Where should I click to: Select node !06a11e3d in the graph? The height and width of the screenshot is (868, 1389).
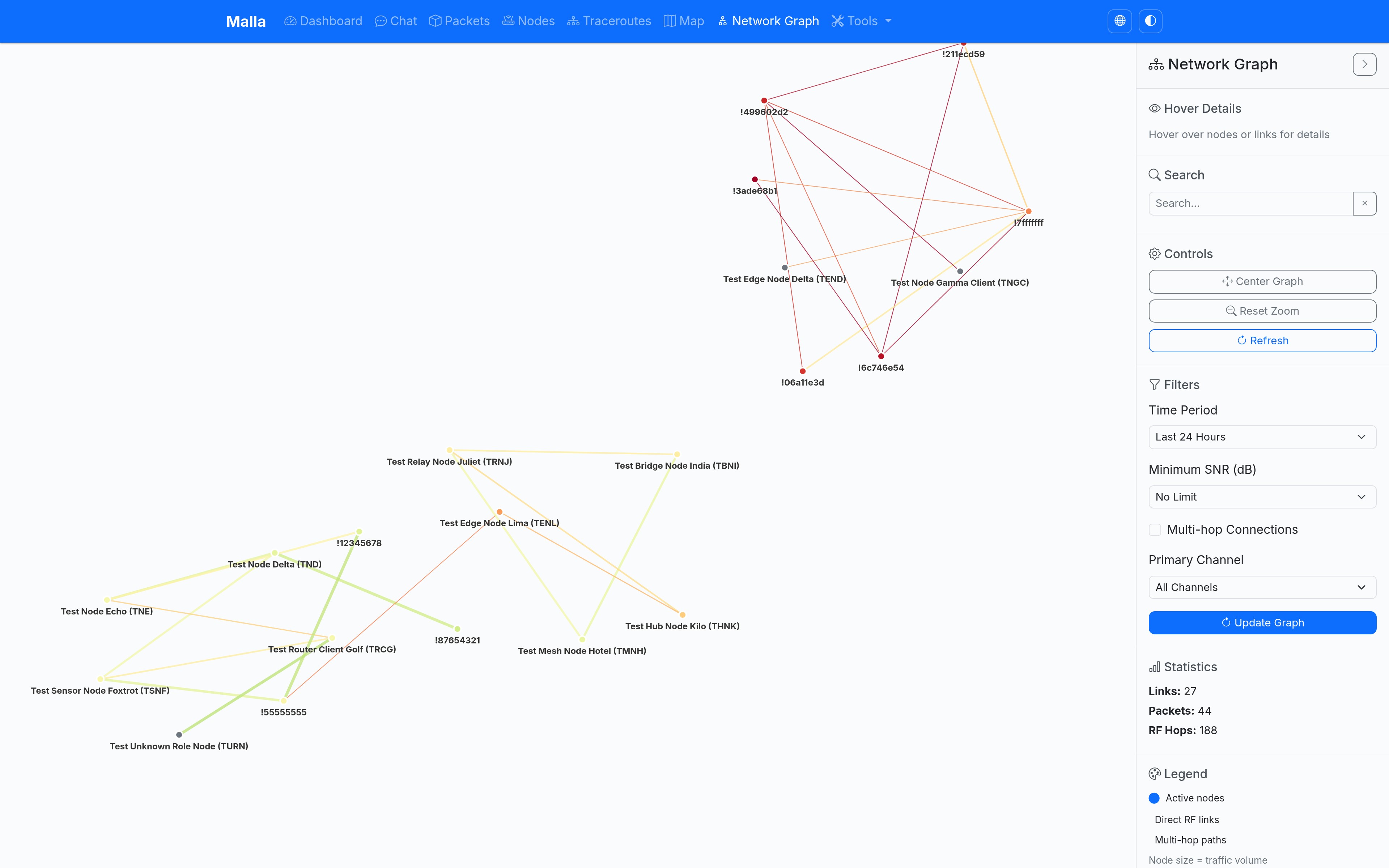(x=802, y=371)
